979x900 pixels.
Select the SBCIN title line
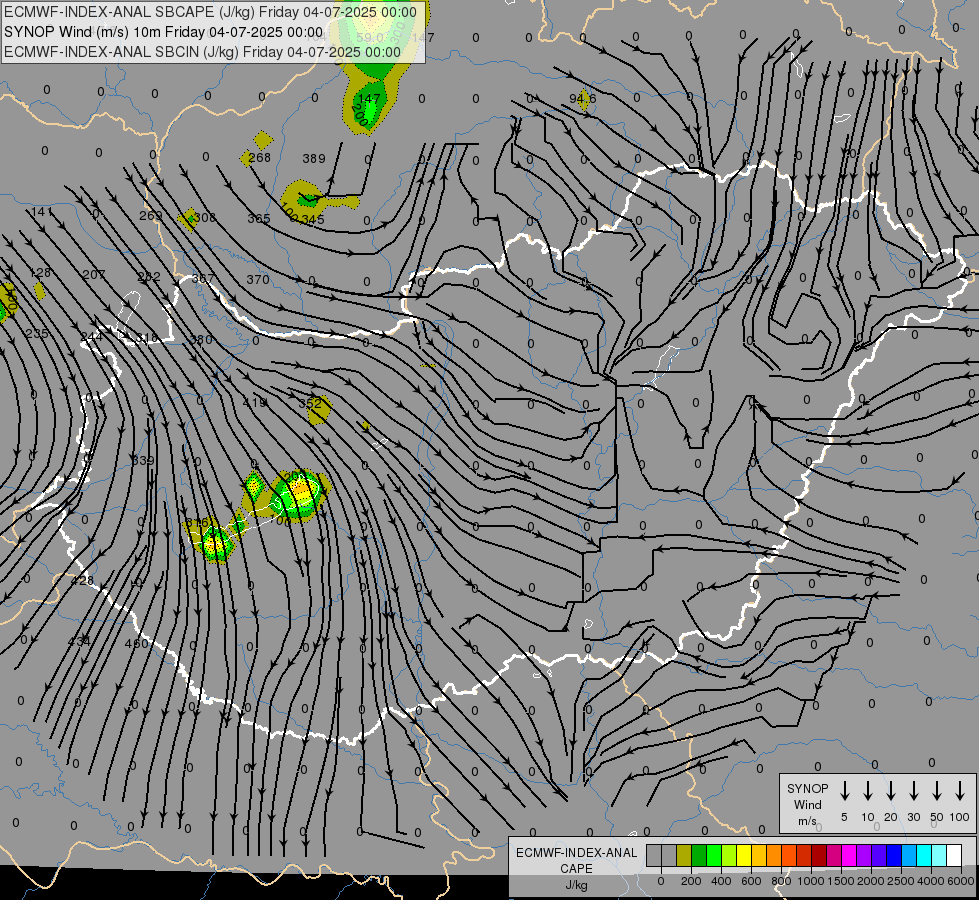pos(202,52)
